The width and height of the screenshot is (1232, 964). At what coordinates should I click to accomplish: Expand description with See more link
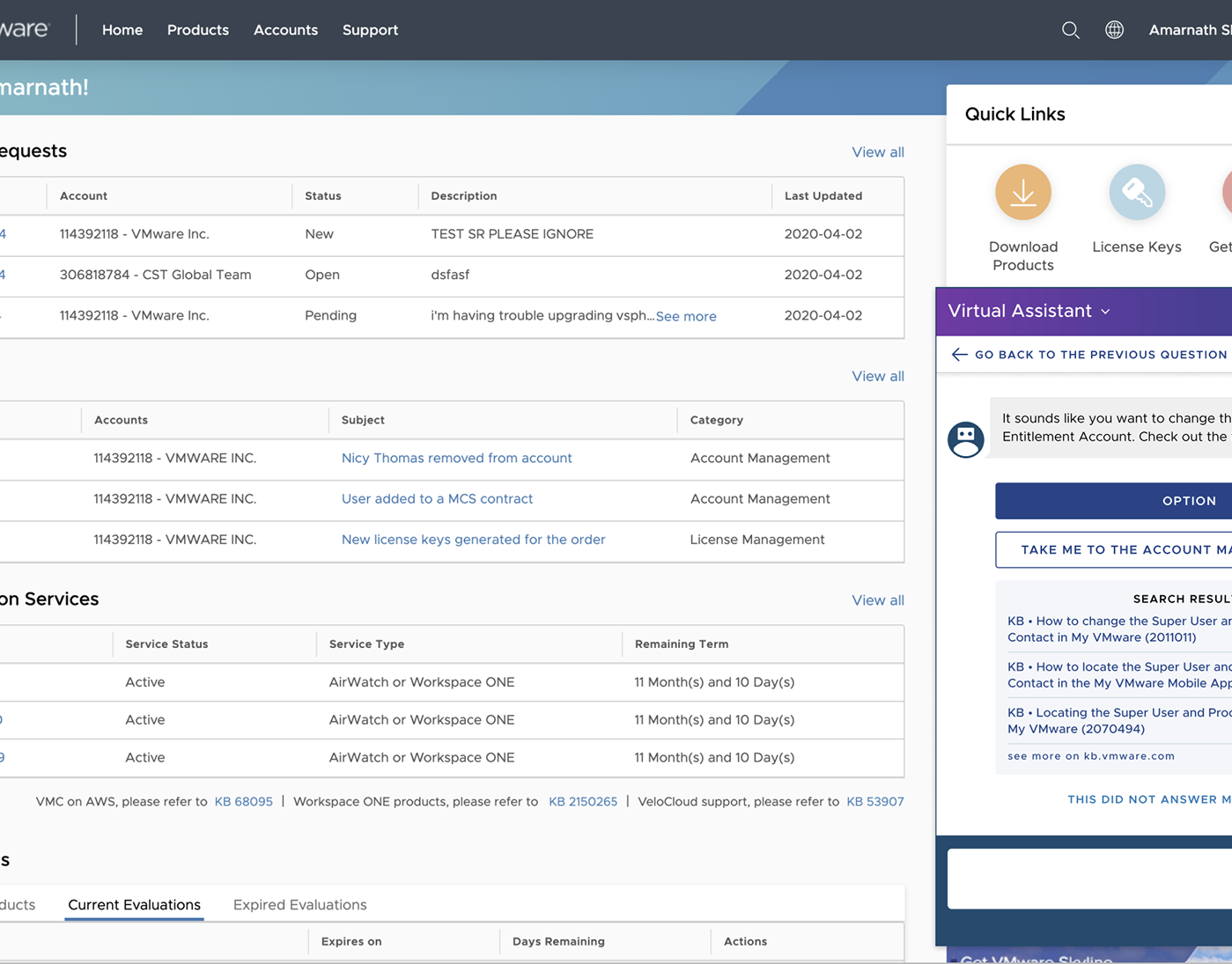[686, 316]
